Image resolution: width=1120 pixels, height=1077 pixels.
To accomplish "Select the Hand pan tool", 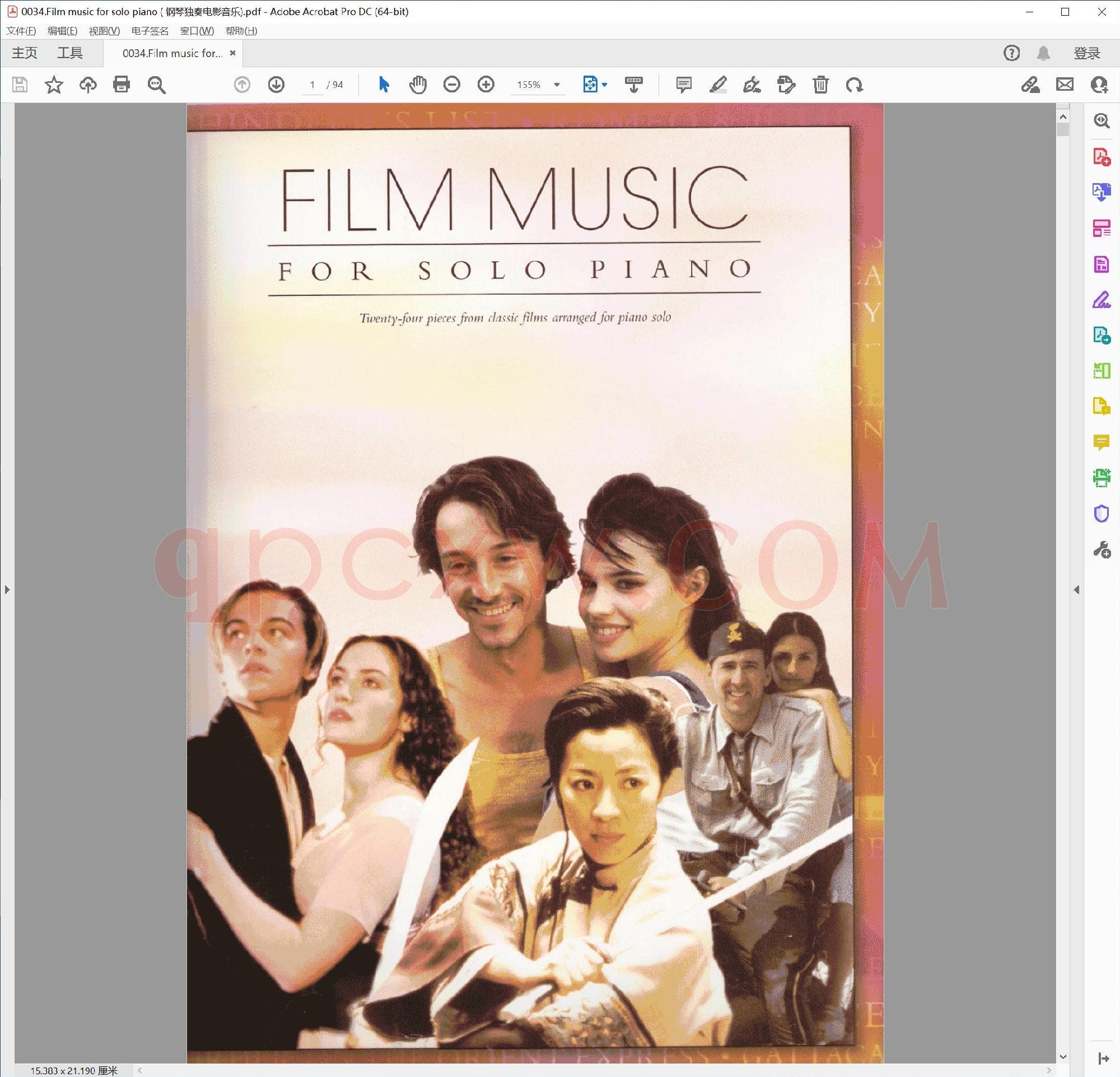I will click(x=418, y=85).
